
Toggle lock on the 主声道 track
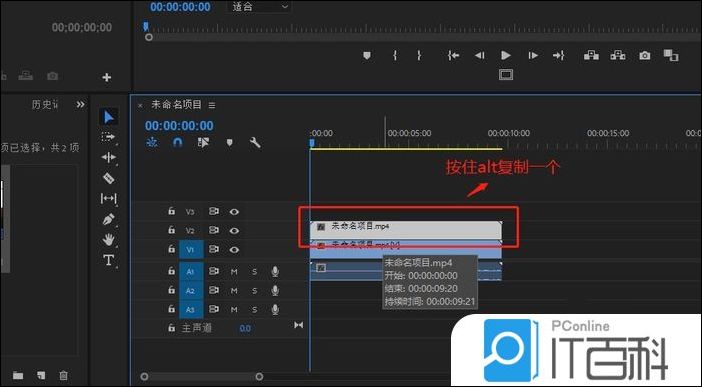coord(171,328)
